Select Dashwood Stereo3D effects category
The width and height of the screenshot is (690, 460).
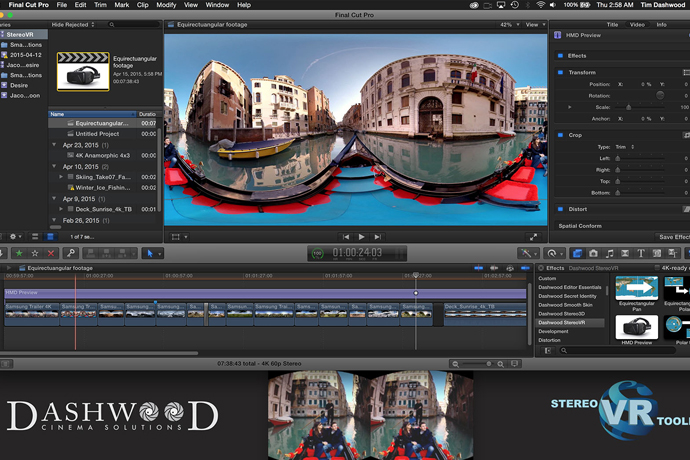562,313
